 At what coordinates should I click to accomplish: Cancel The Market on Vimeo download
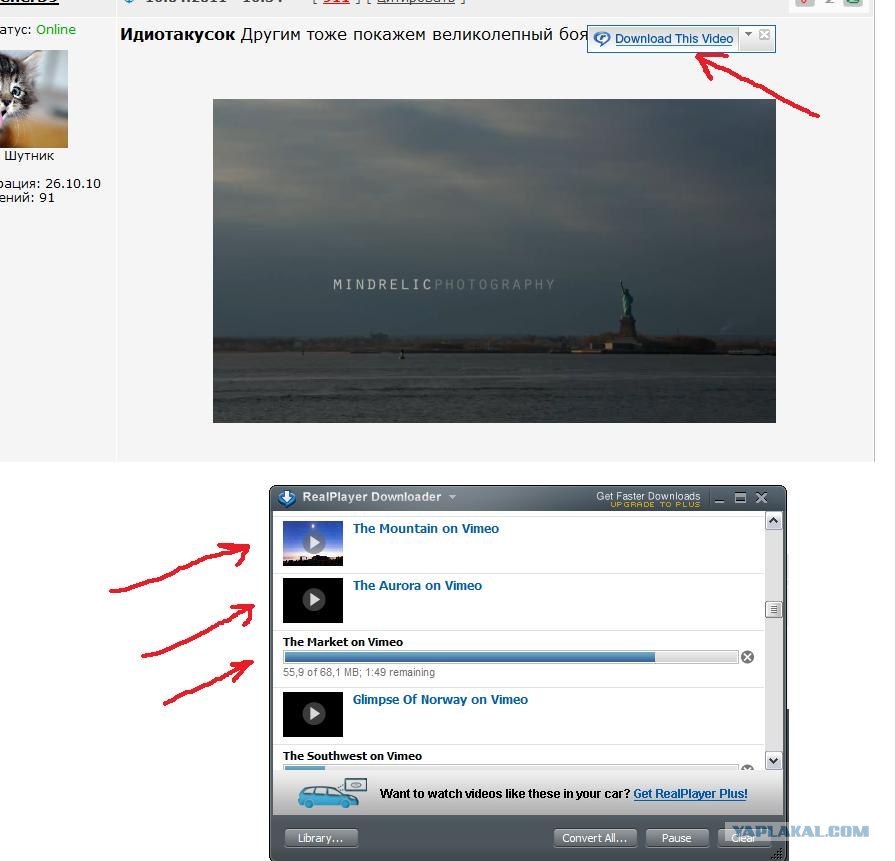747,657
